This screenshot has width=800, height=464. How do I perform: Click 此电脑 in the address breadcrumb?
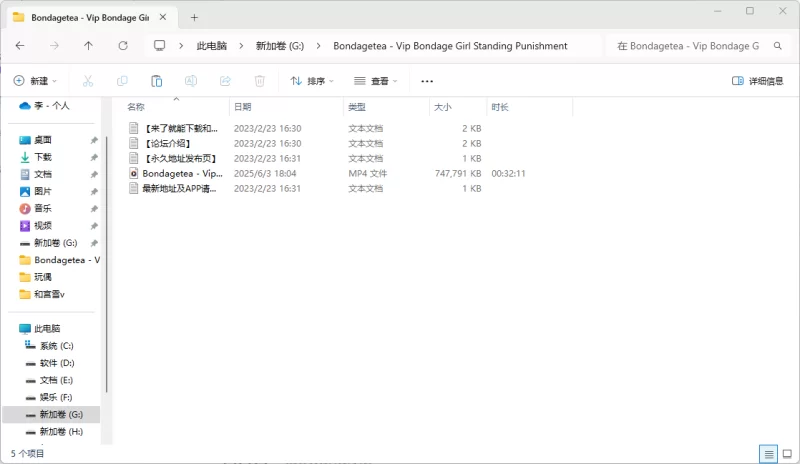[x=211, y=46]
